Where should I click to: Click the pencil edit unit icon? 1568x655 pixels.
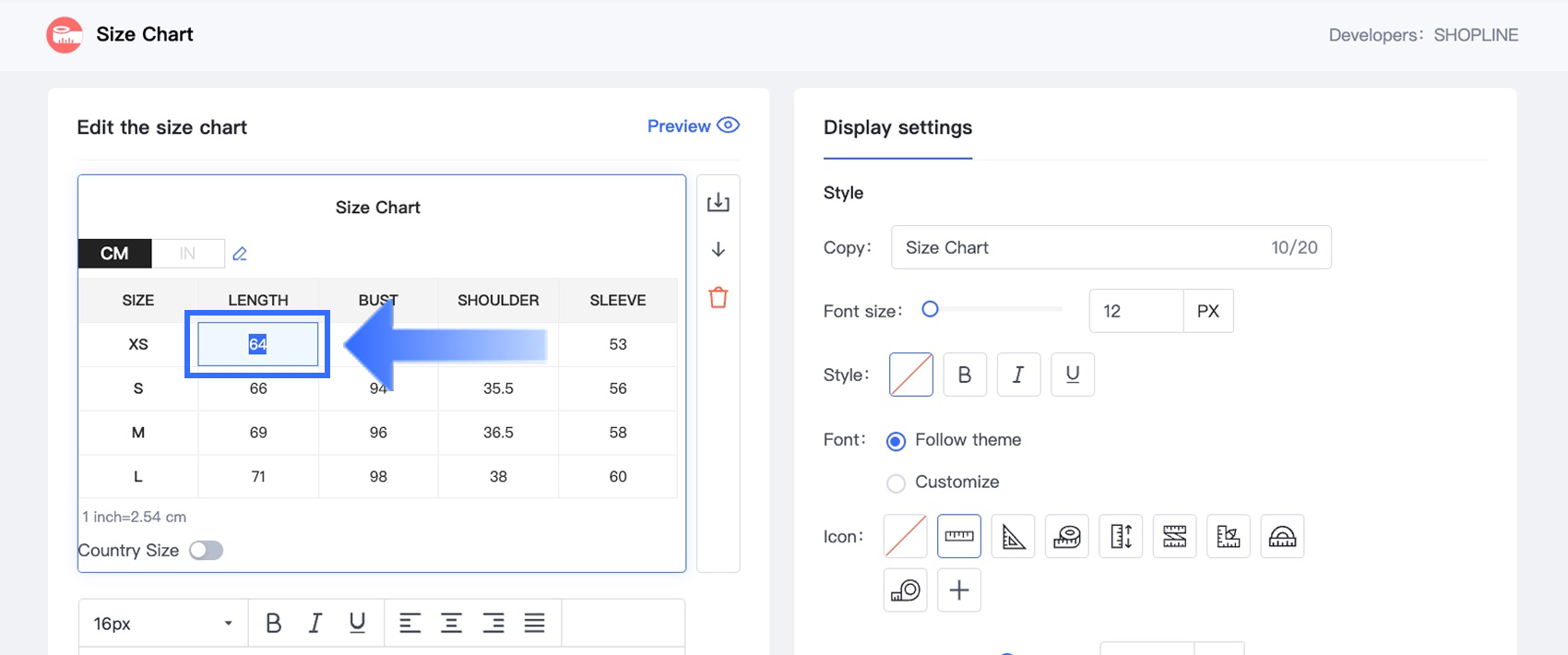(240, 254)
